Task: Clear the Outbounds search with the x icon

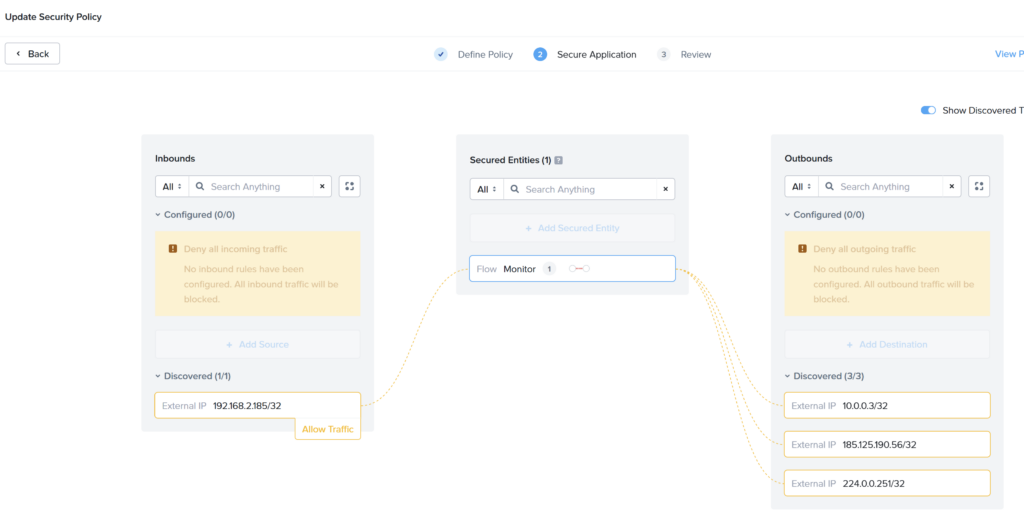Action: 952,186
